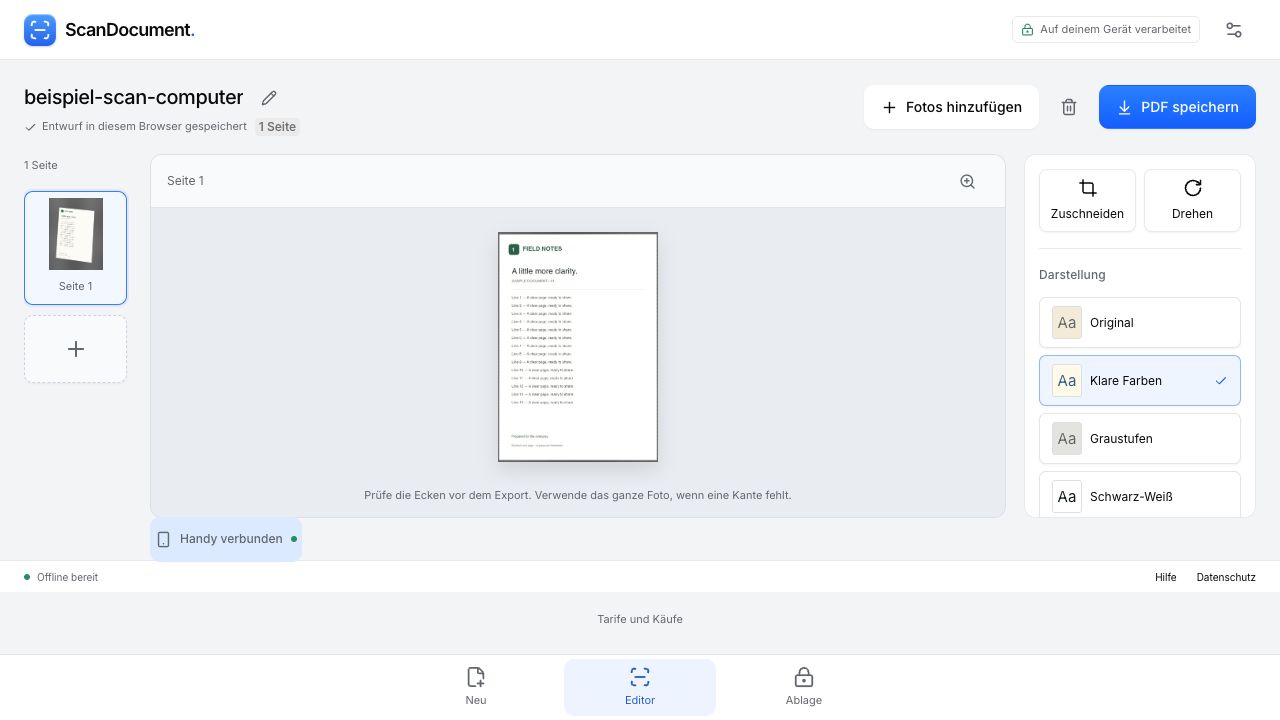Select the Zuschneiden crop tool

(x=1087, y=200)
